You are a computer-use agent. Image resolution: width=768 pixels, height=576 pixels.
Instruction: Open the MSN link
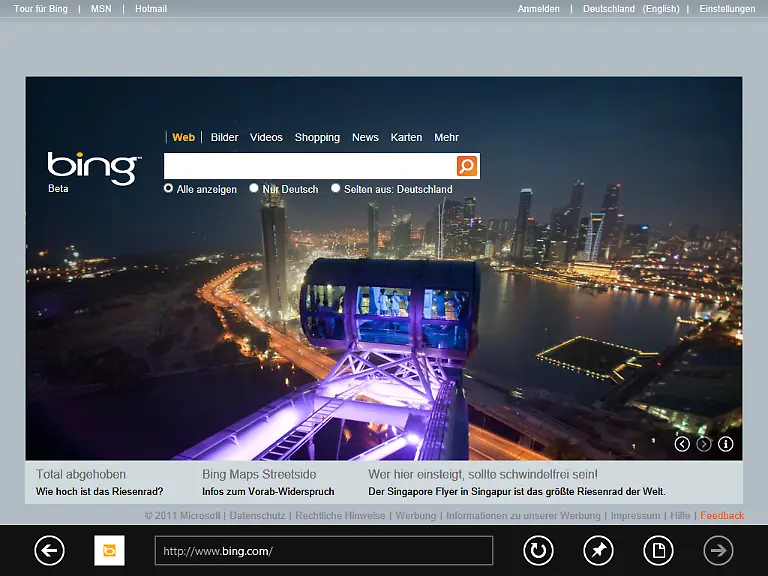tap(101, 9)
